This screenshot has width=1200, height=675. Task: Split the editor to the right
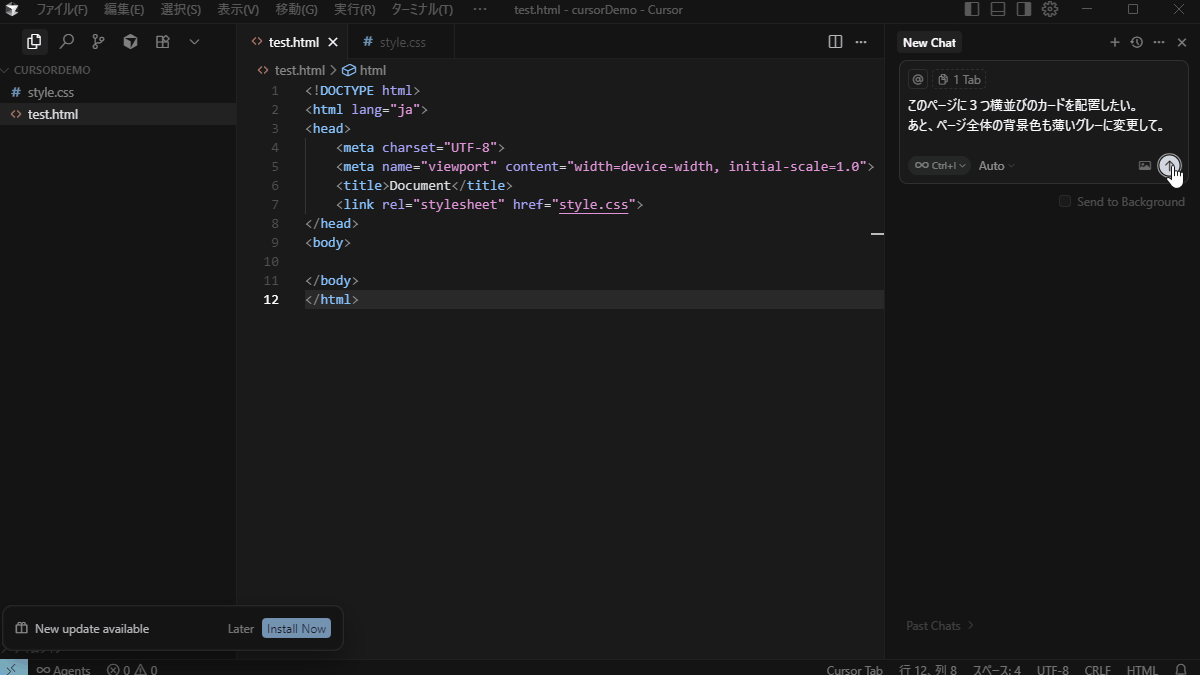835,42
